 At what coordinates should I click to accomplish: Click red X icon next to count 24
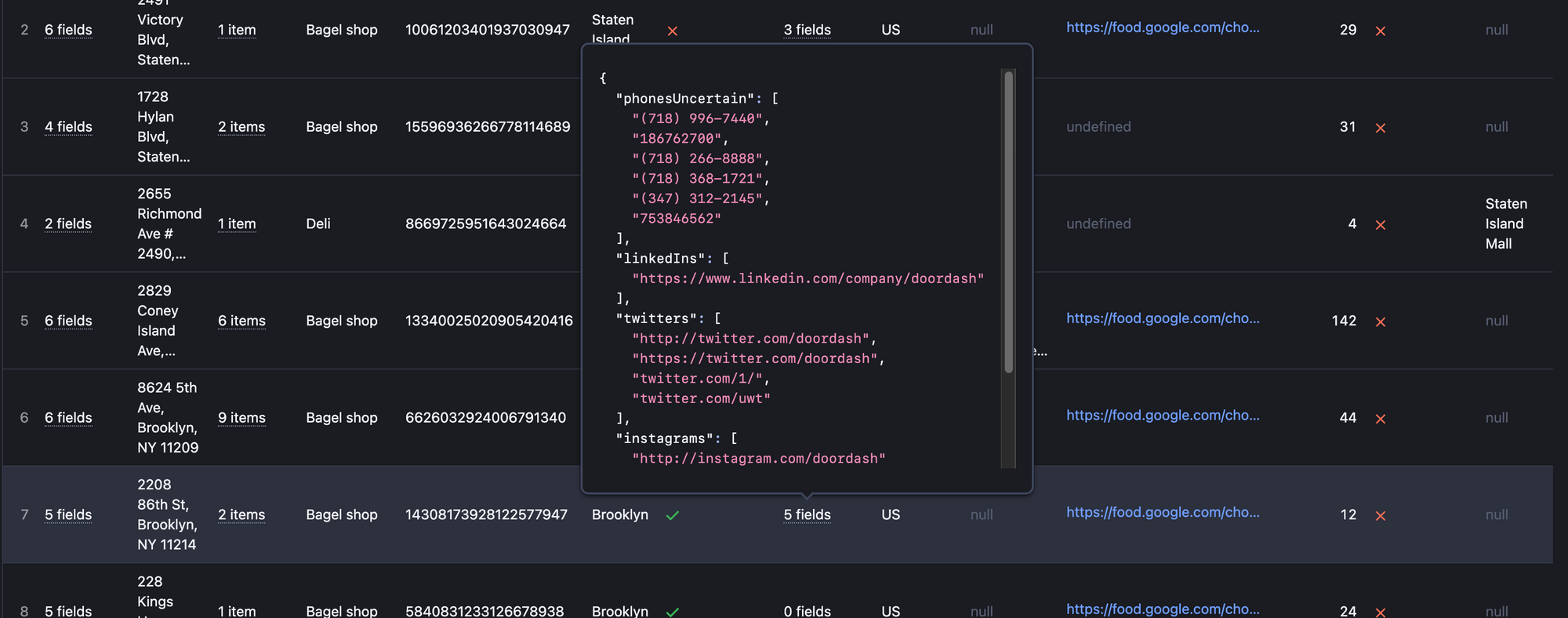[x=1381, y=612]
